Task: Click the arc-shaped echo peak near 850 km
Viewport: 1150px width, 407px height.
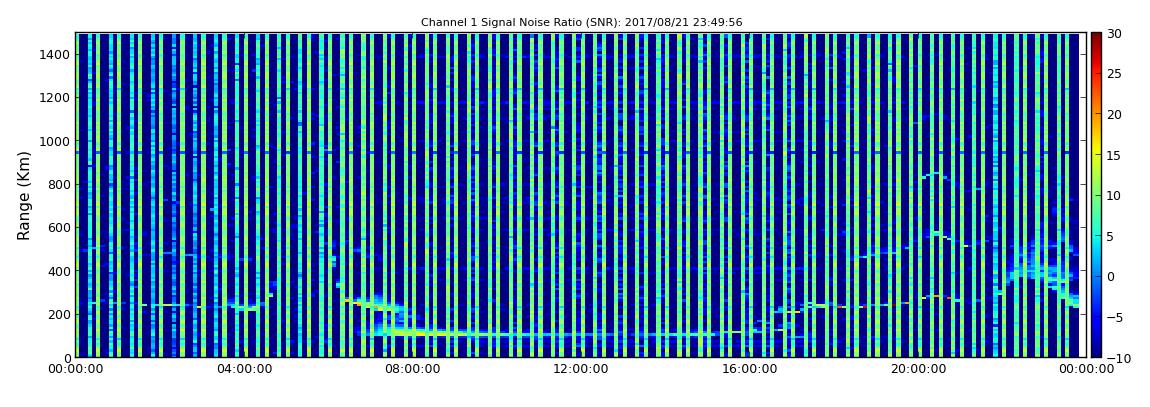Action: coord(934,175)
